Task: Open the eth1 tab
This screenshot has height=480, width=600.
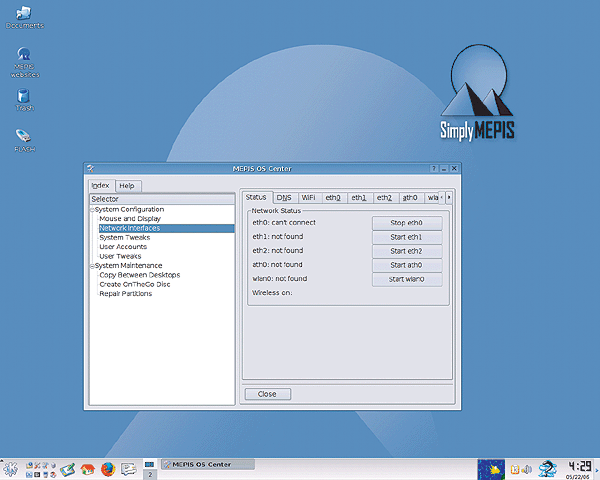Action: [x=359, y=198]
